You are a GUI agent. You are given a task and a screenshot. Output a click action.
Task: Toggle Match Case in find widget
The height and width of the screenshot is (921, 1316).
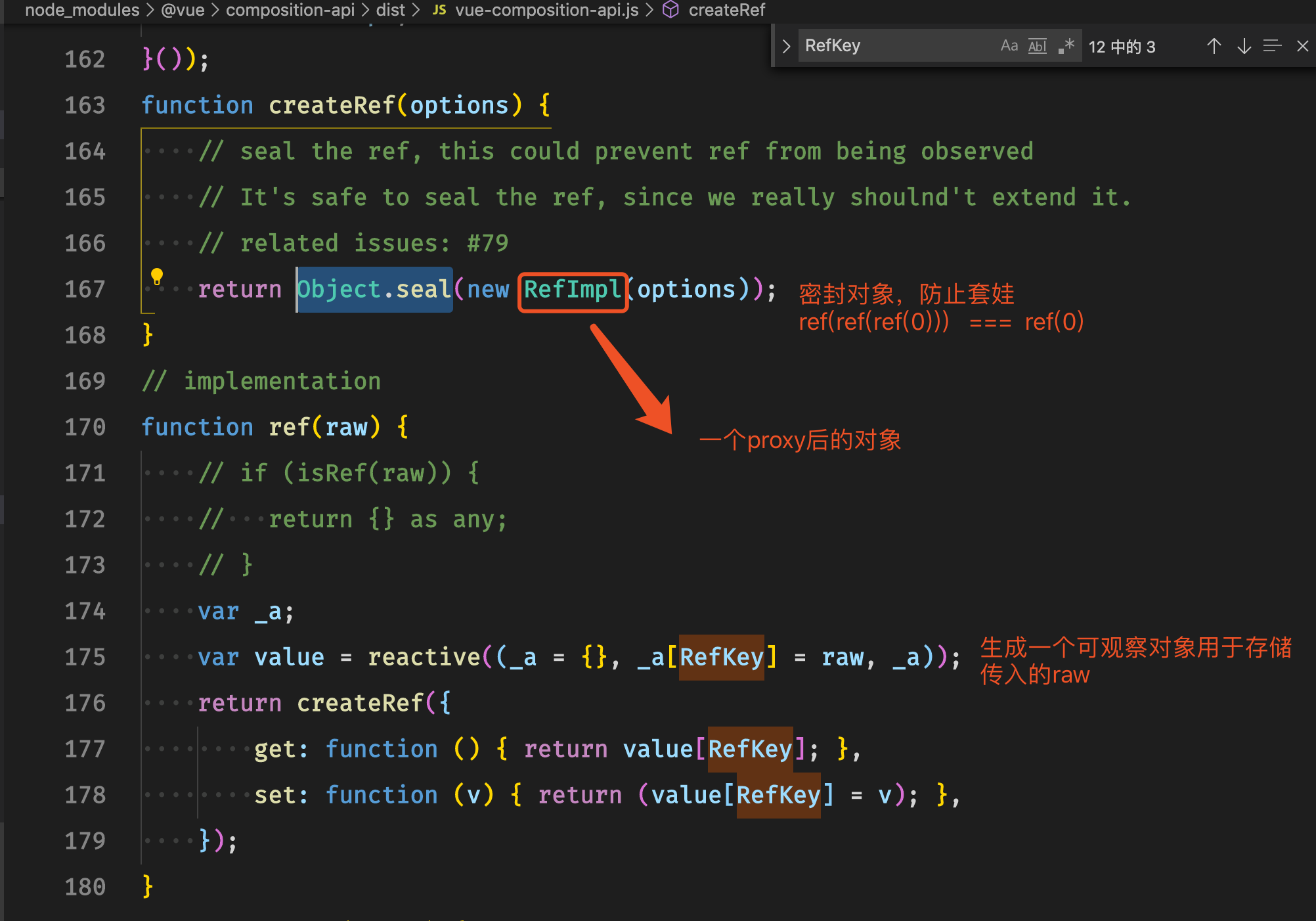(1009, 46)
